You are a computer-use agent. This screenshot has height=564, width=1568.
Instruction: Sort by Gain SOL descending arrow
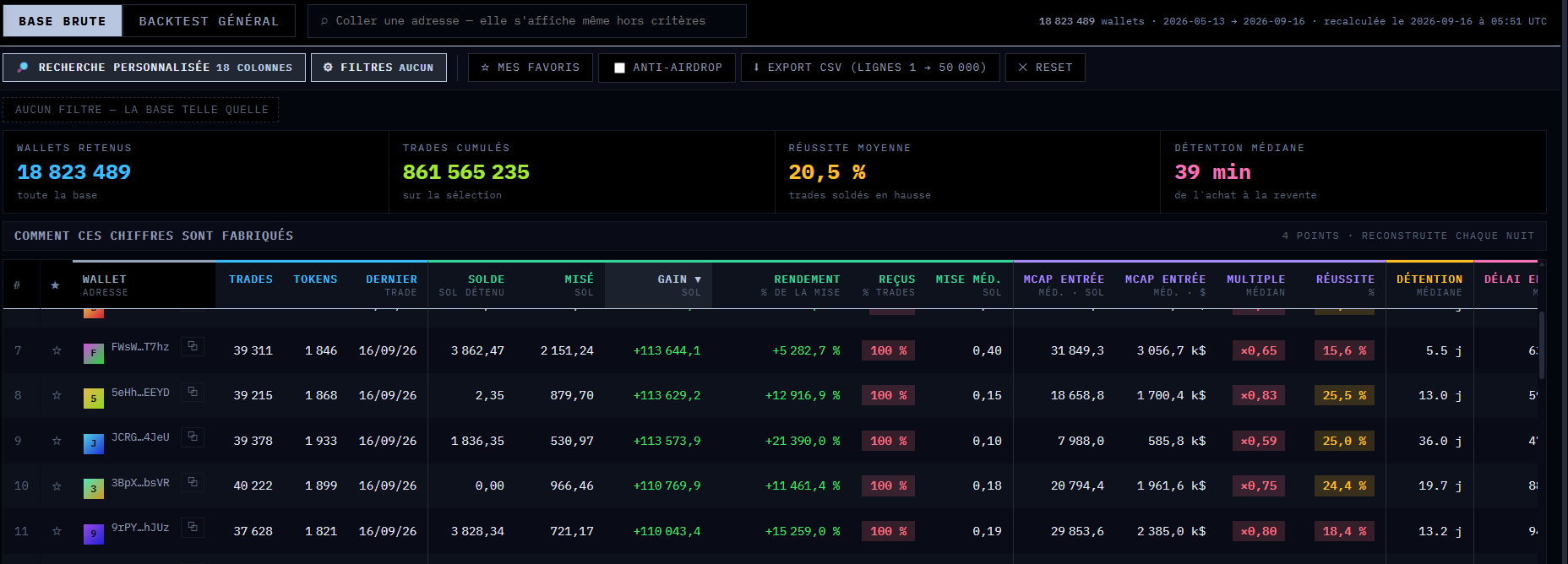coord(698,279)
